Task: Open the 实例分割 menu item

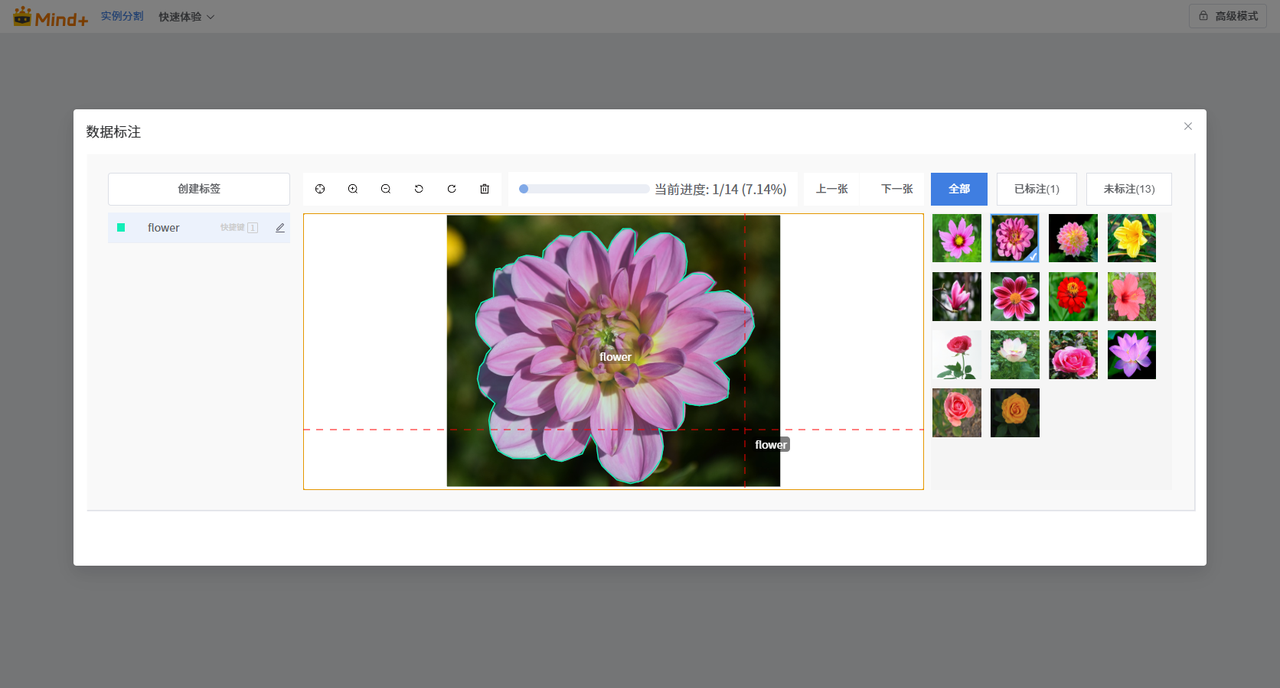Action: pos(122,17)
